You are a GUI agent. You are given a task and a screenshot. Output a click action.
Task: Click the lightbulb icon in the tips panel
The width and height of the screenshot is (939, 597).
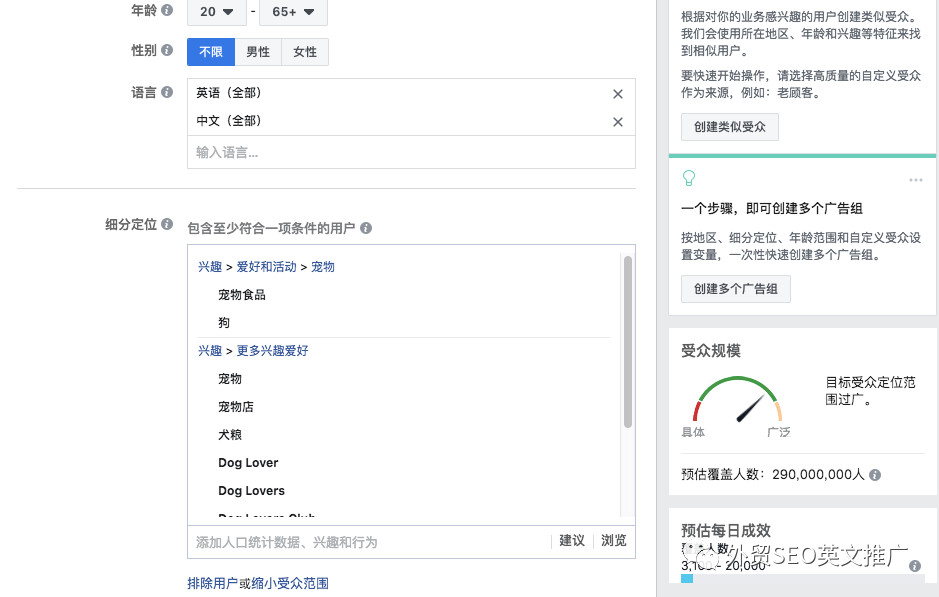point(688,178)
